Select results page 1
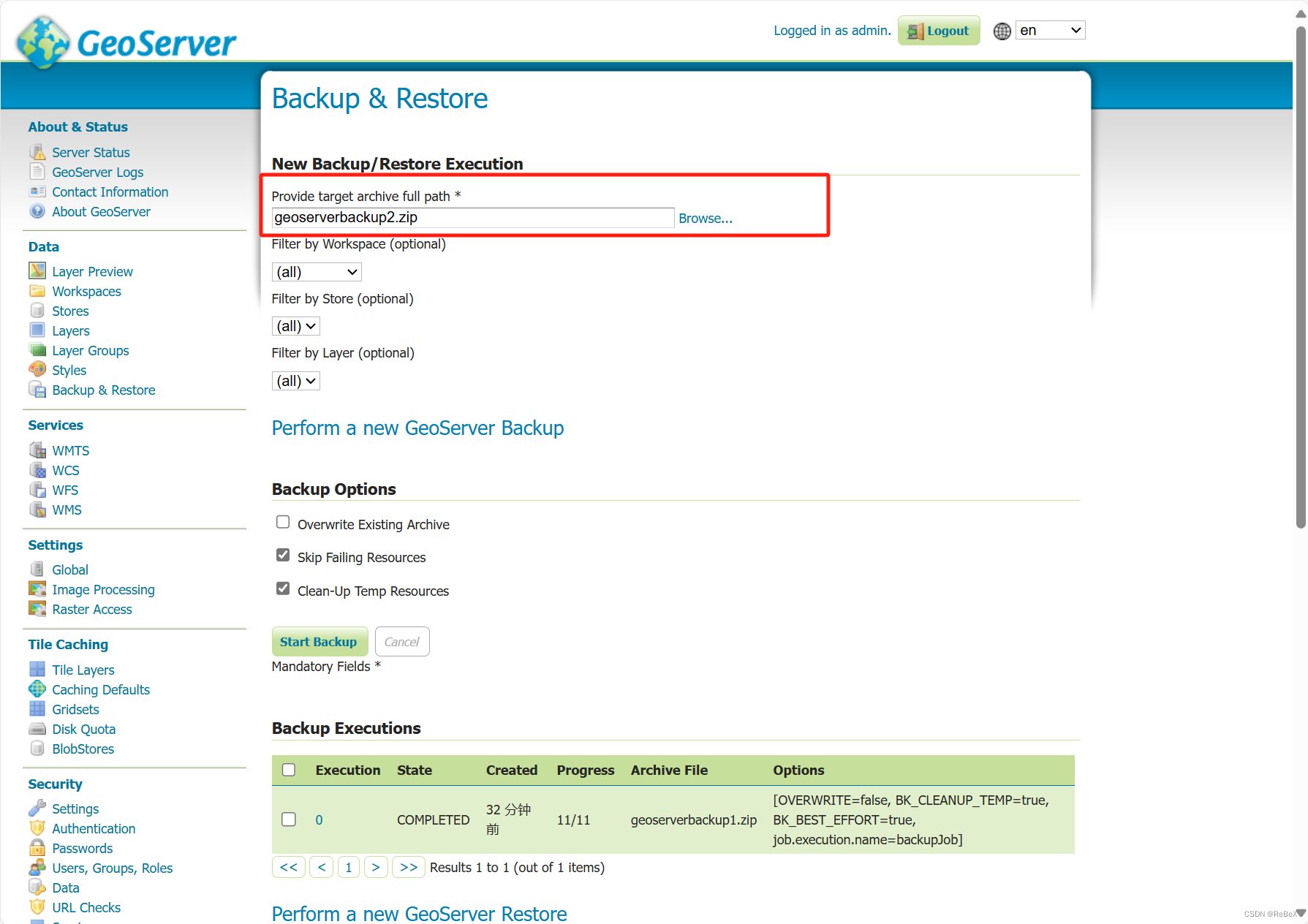This screenshot has height=924, width=1308. pyautogui.click(x=349, y=867)
